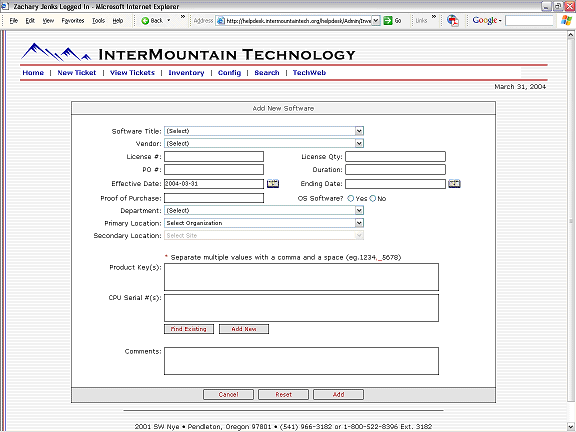
Task: Open the Help menu
Action: point(118,21)
